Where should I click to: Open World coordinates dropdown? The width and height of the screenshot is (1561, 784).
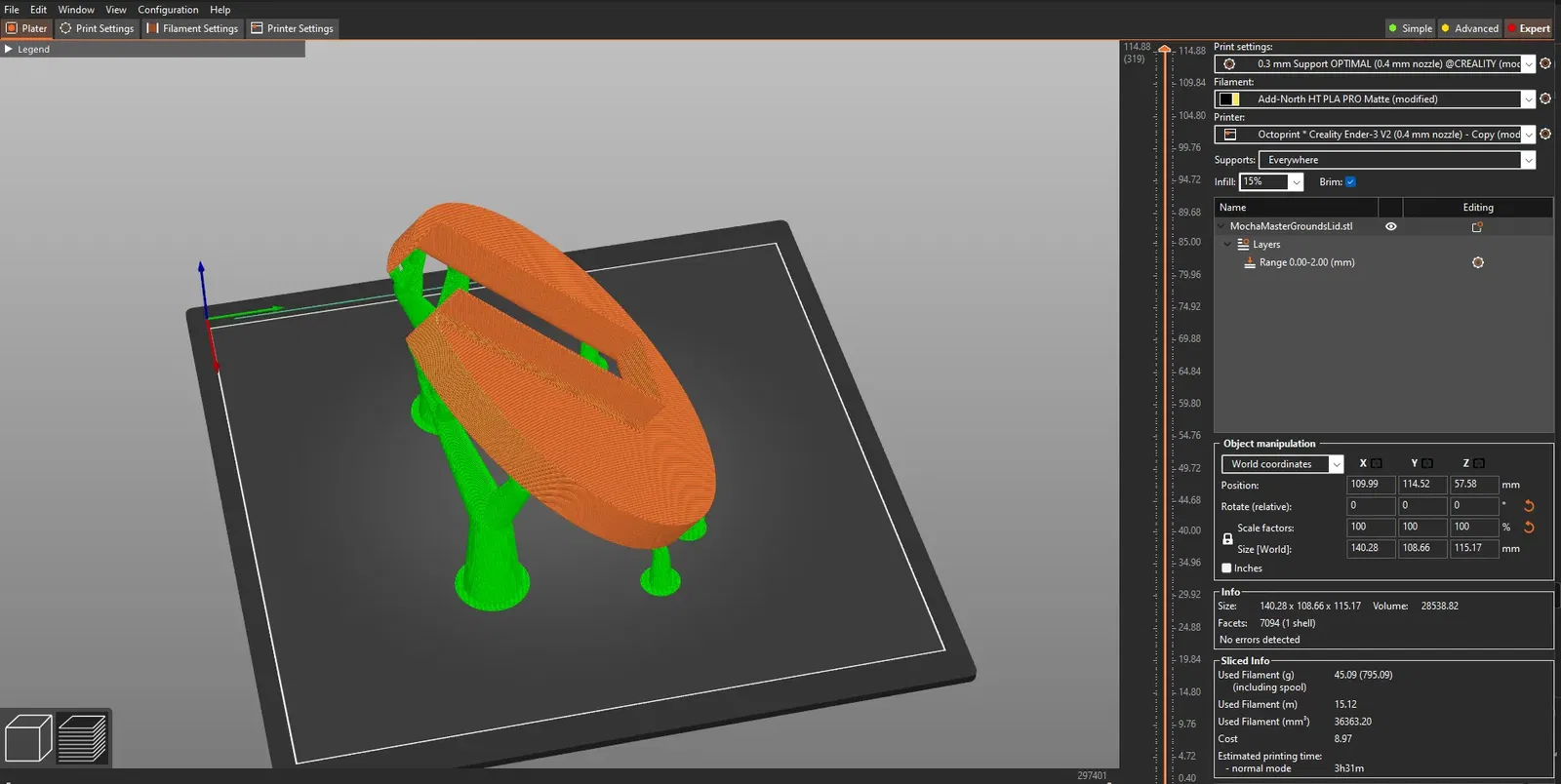coord(1282,464)
